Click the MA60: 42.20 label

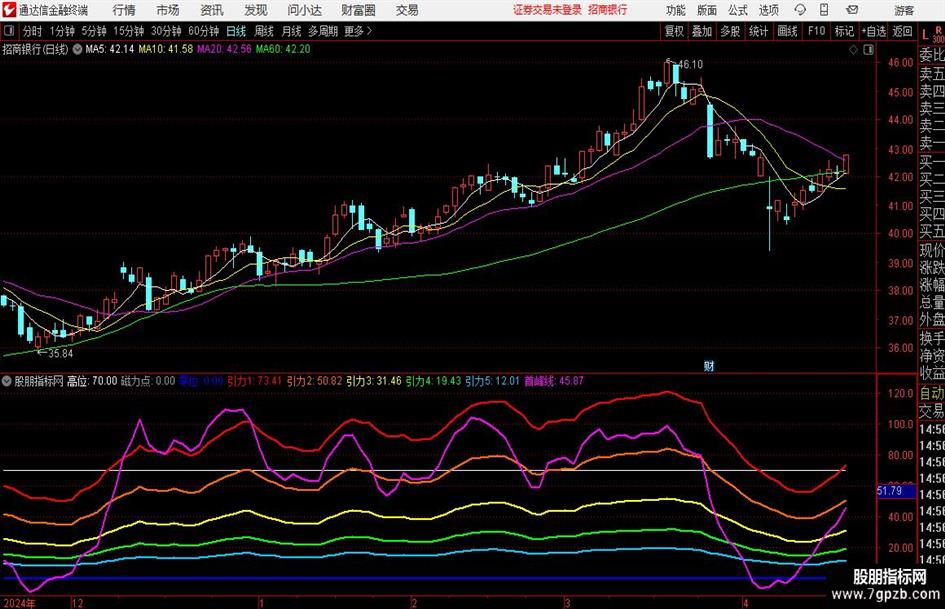click(283, 49)
